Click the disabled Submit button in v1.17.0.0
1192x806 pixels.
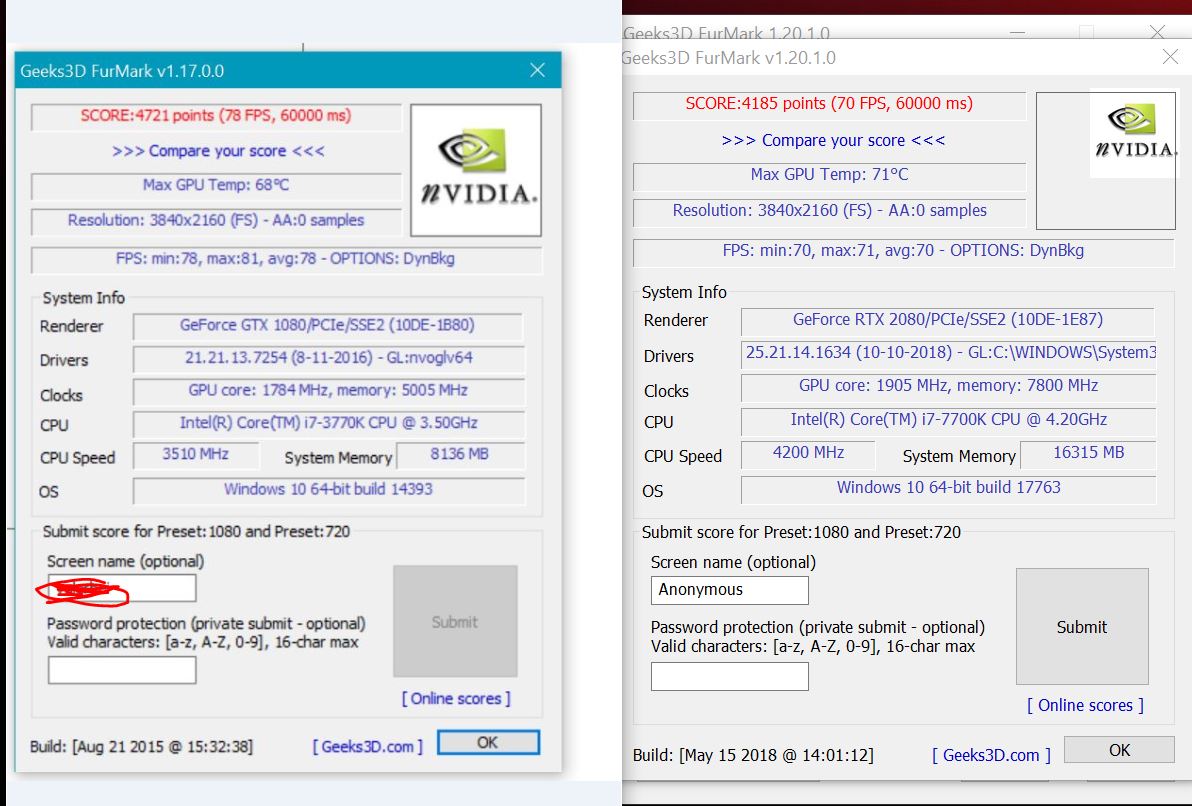455,621
